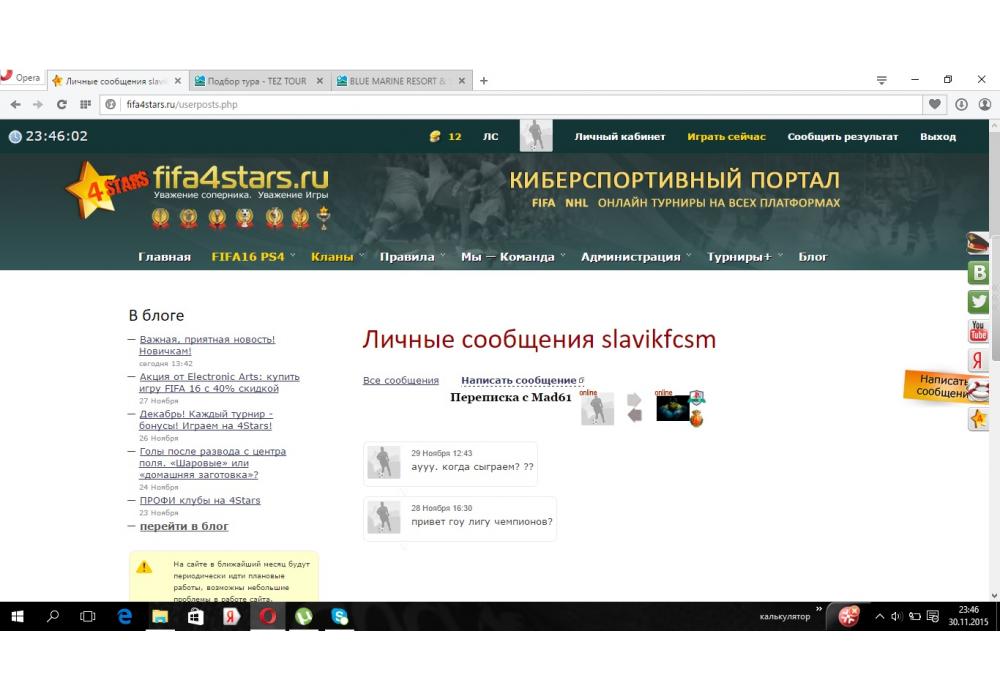Open Акция от Electronic Arts post

219,383
